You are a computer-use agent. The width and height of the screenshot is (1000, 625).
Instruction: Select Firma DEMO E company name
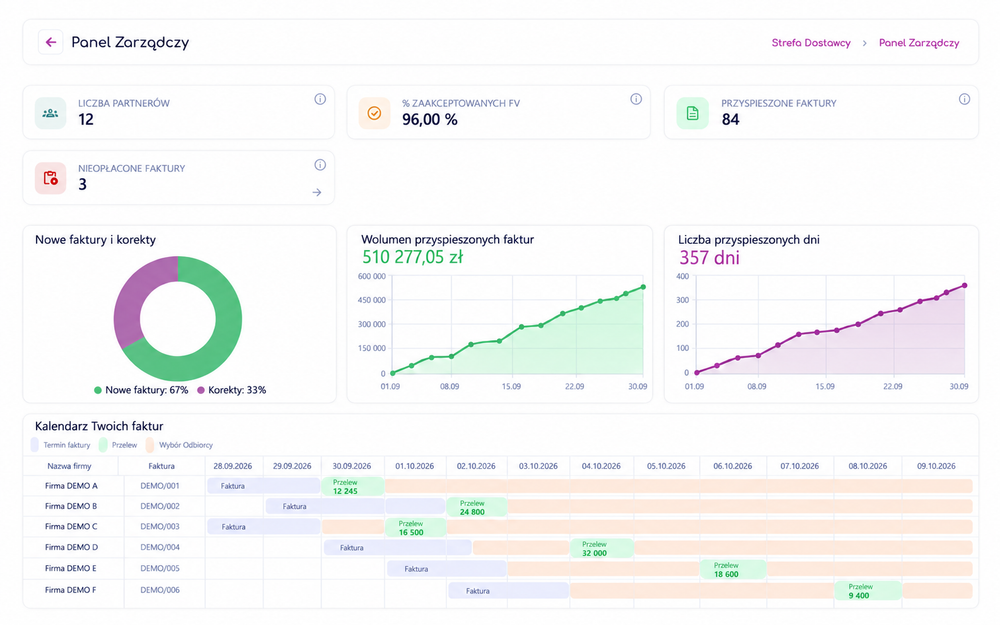point(70,568)
